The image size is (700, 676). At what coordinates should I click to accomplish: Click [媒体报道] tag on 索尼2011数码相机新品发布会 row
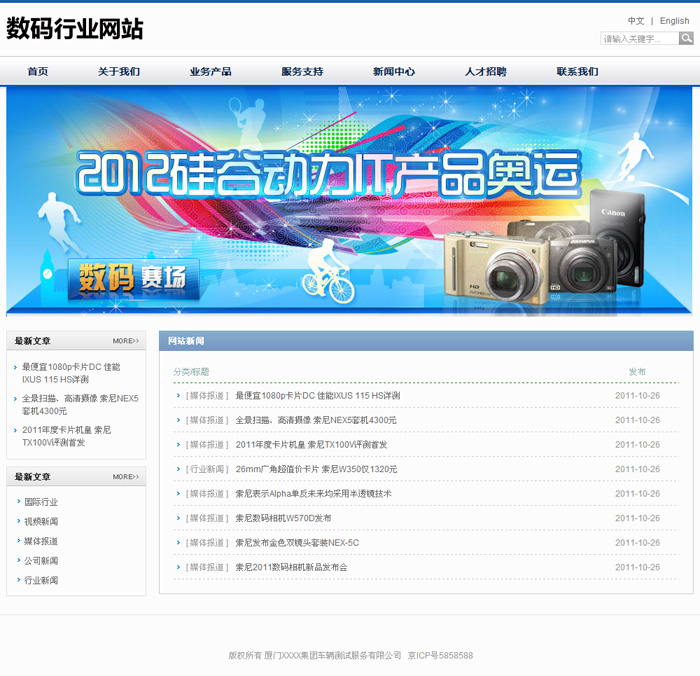pyautogui.click(x=207, y=568)
